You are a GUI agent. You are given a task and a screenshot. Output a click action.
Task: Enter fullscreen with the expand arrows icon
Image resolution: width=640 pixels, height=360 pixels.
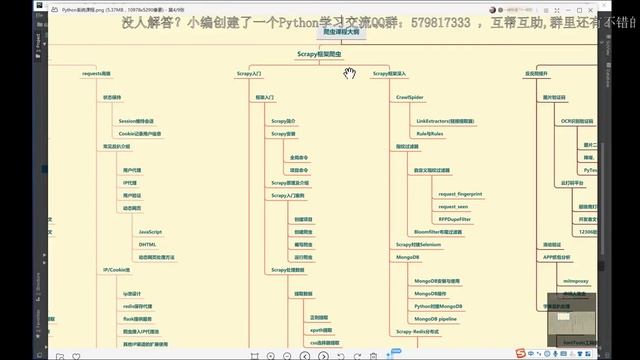[x=557, y=10]
